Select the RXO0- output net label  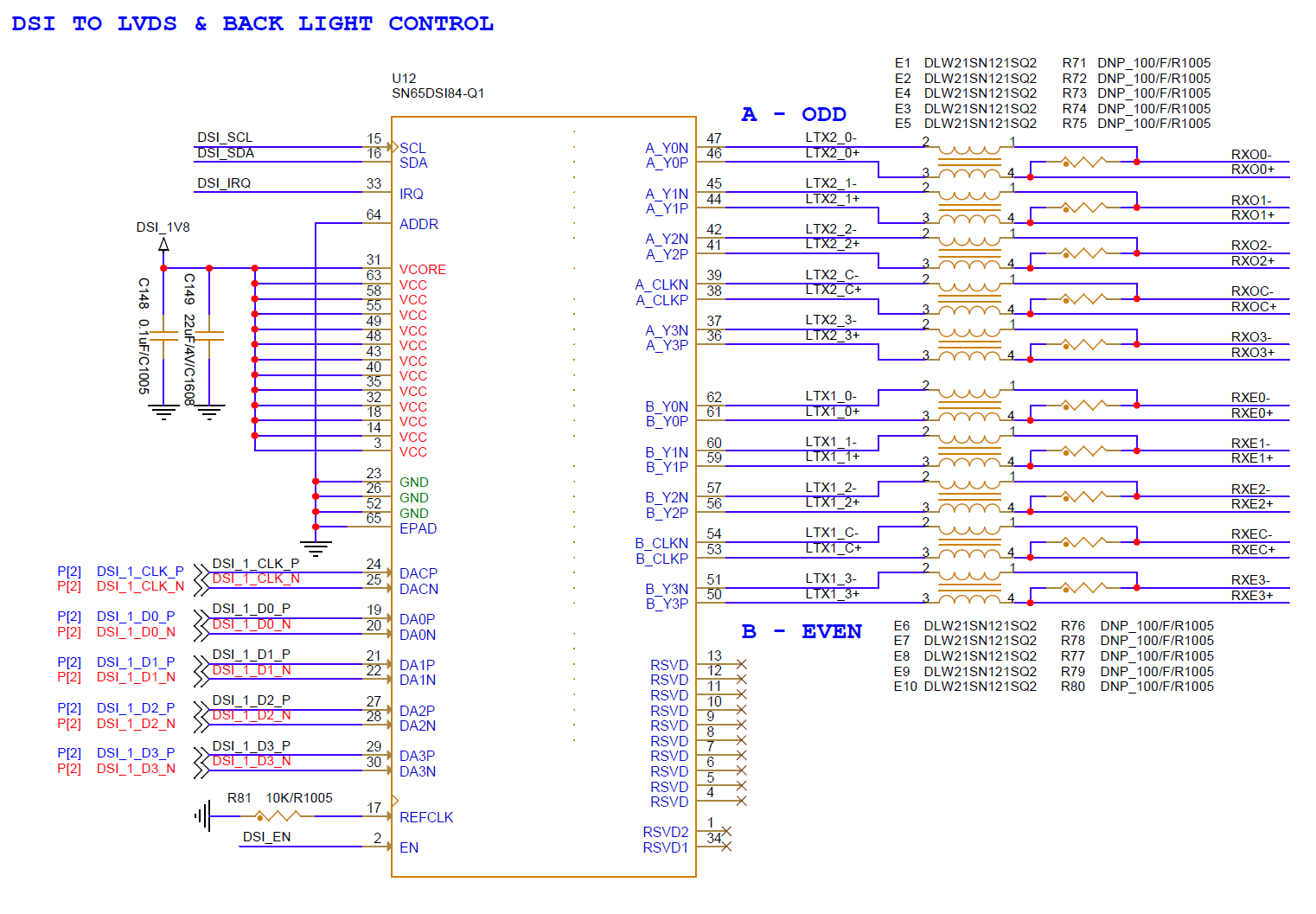[1251, 155]
